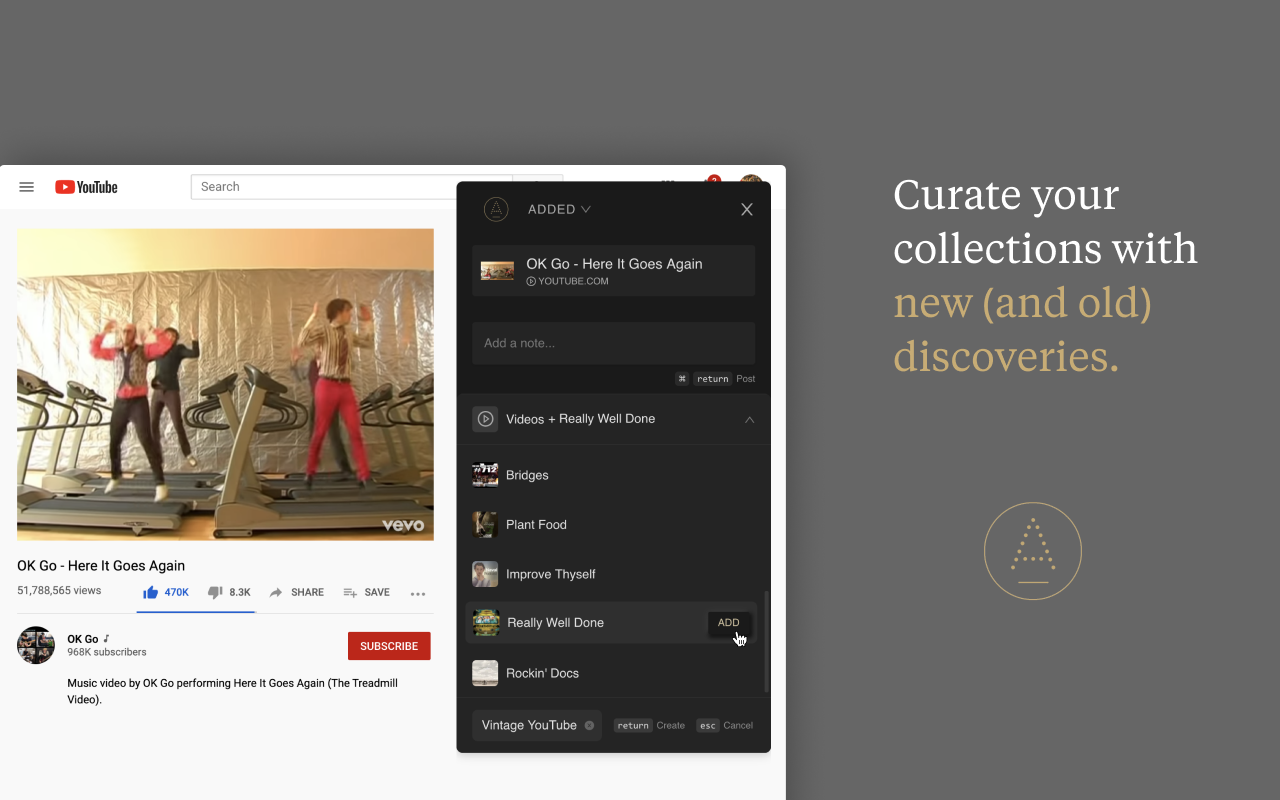Click the '968K subscribers' text
The image size is (1280, 800).
[x=107, y=652]
